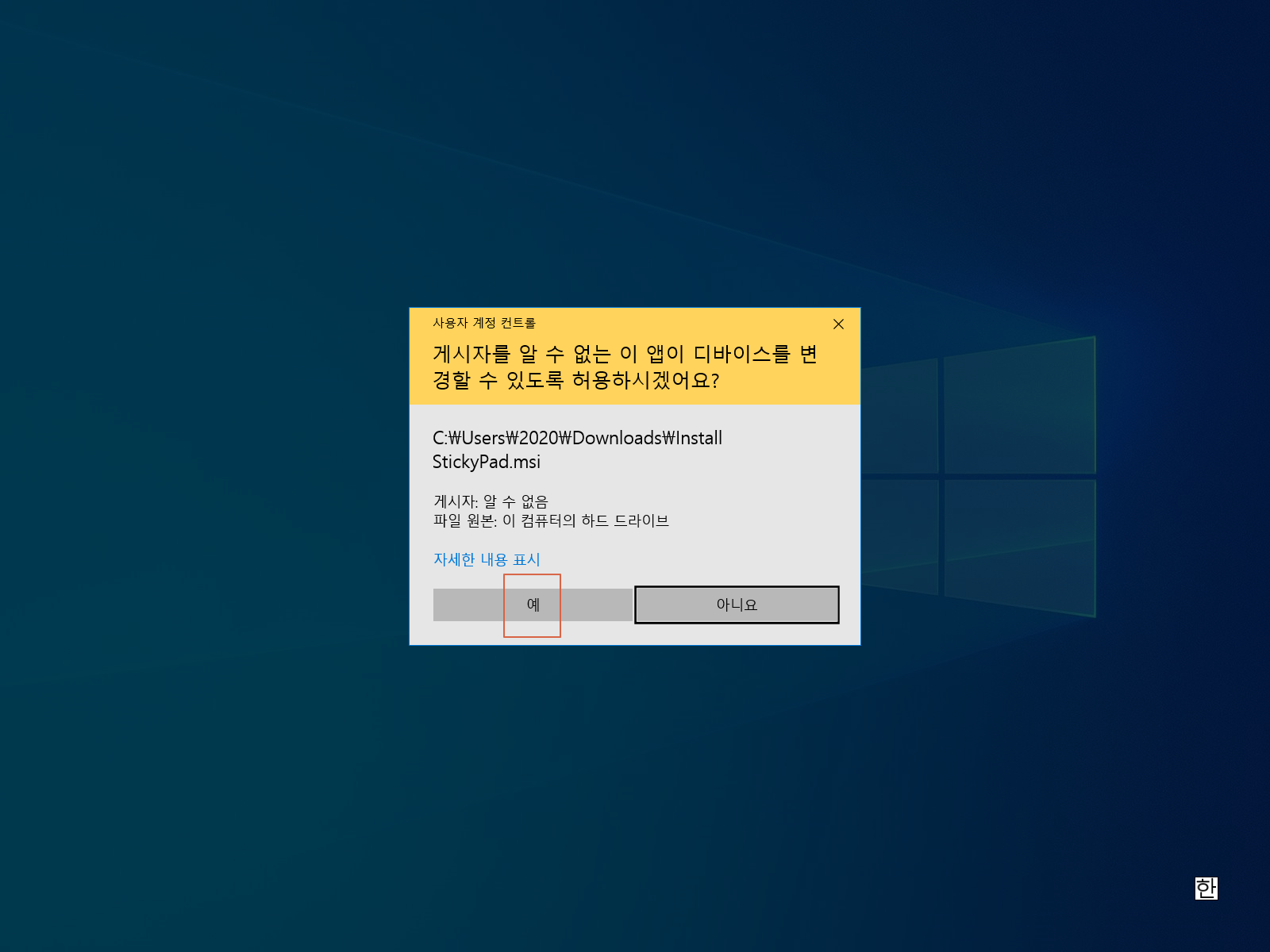Click the 사용자 계정 컨트롤 title text

(484, 323)
